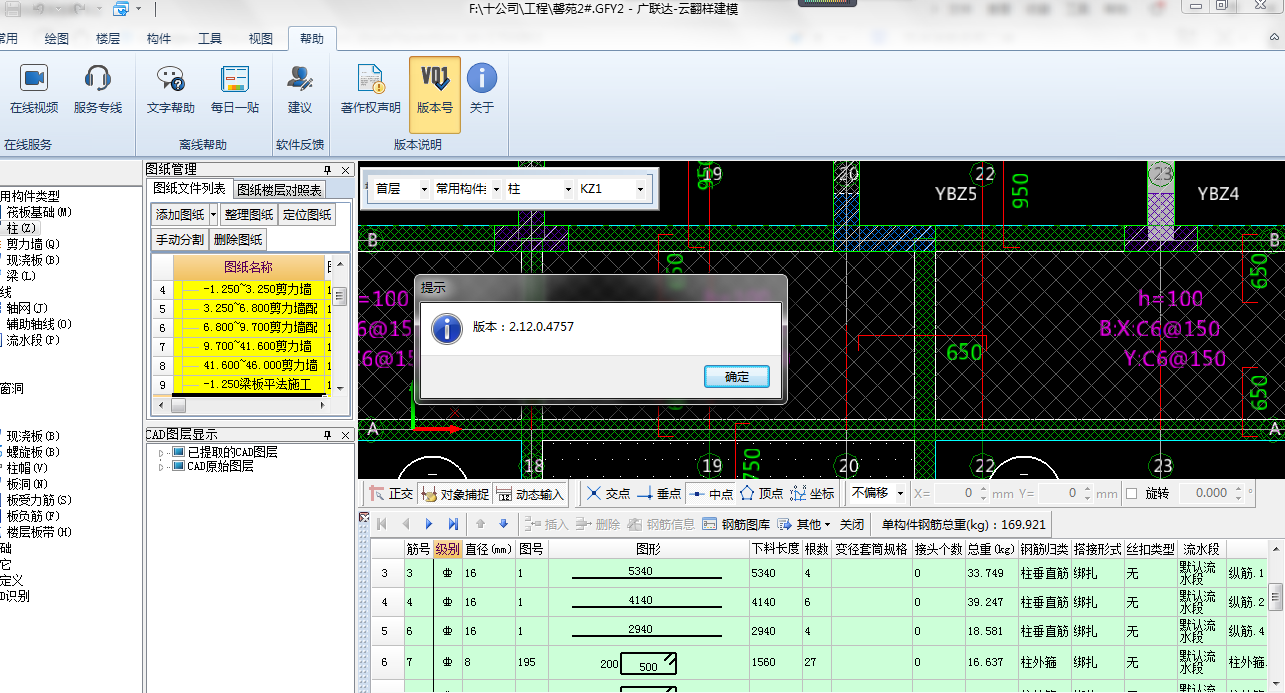Check the 旋转 rotation checkbox

1132,493
